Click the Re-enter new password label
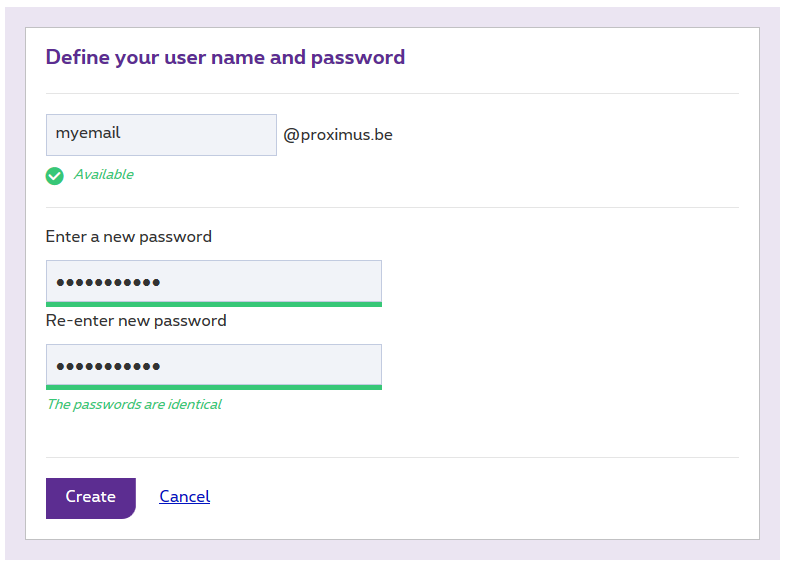Screen dimensions: 785x567 point(136,321)
